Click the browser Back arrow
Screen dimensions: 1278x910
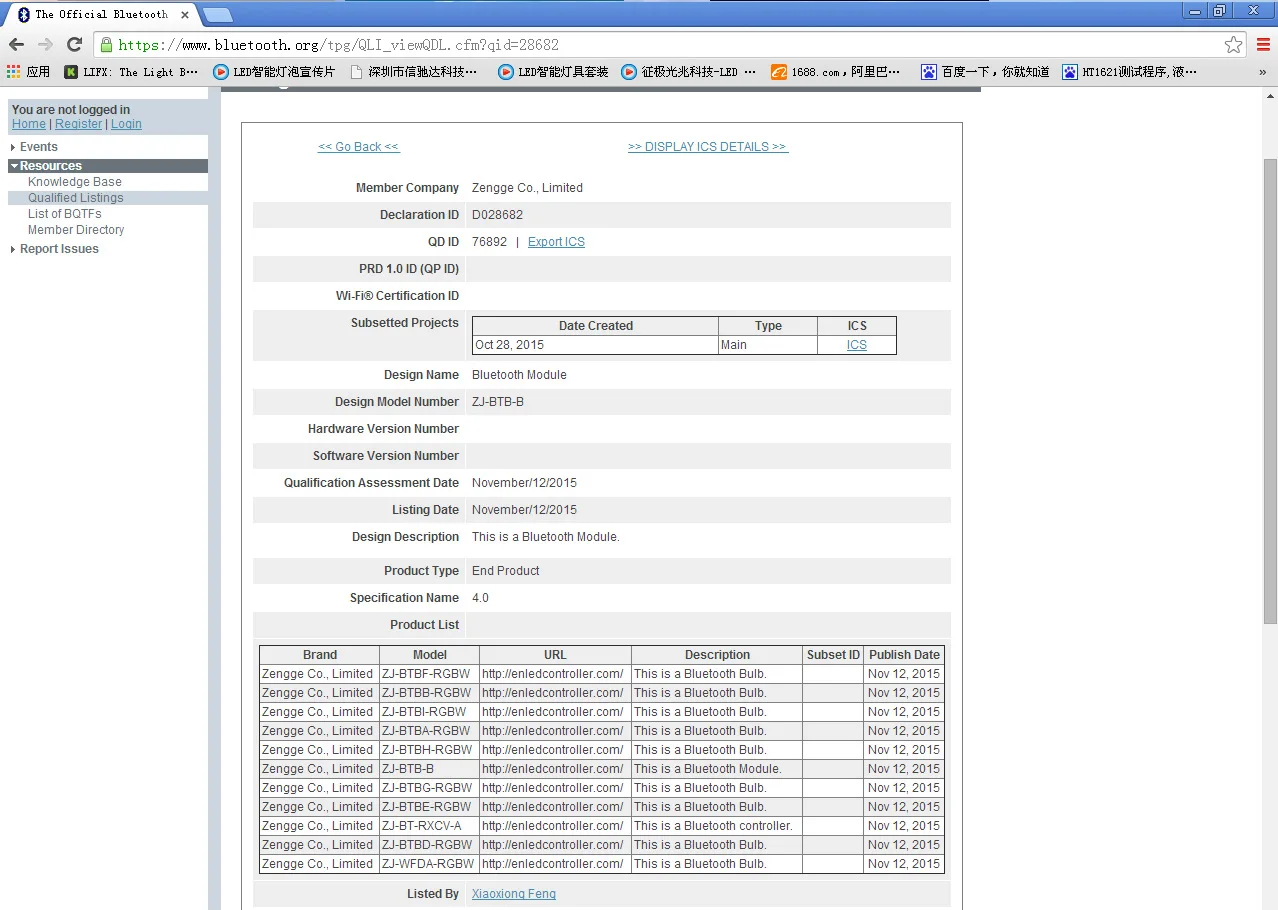(16, 44)
